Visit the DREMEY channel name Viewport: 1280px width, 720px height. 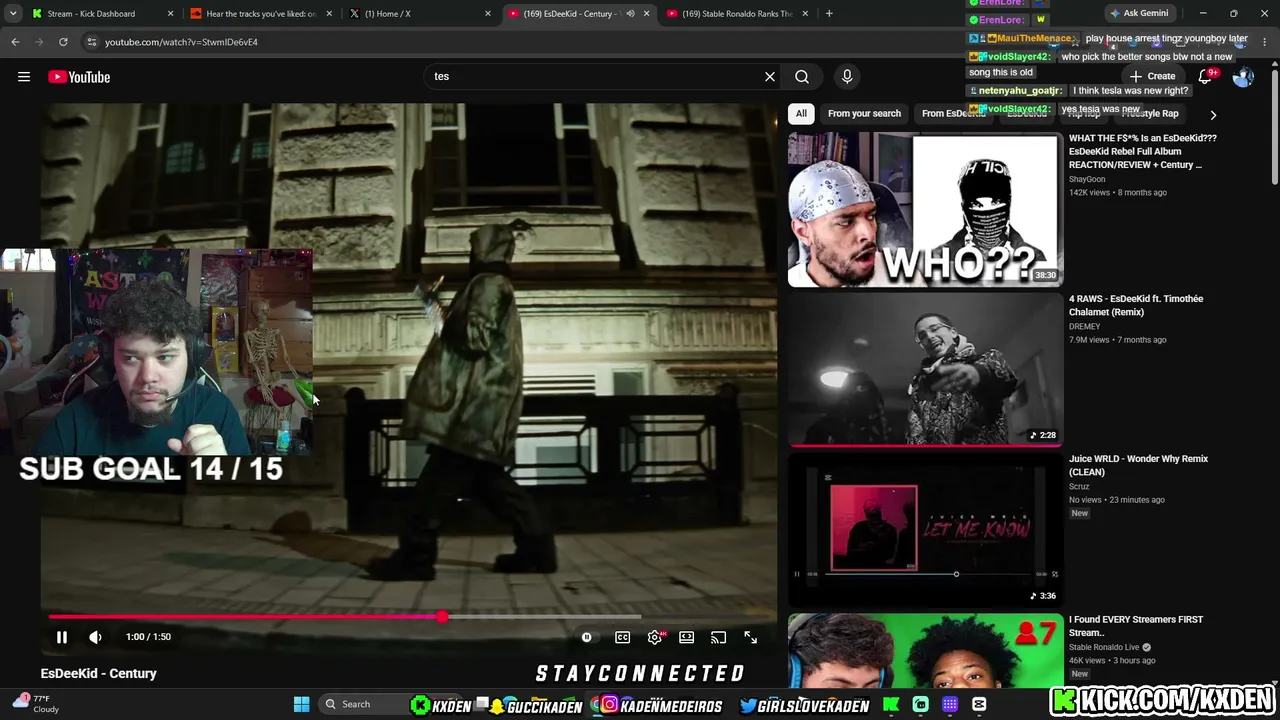pos(1084,327)
